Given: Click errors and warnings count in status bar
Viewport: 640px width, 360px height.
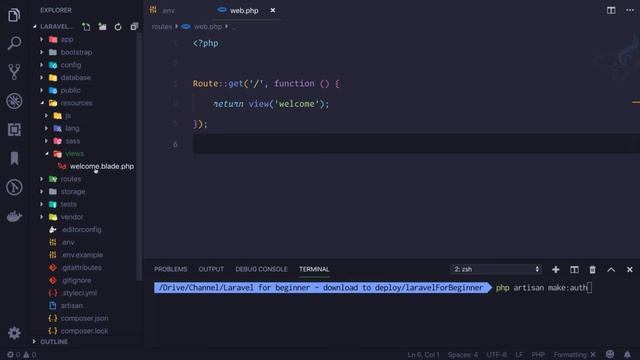Looking at the screenshot, I should click(22, 355).
